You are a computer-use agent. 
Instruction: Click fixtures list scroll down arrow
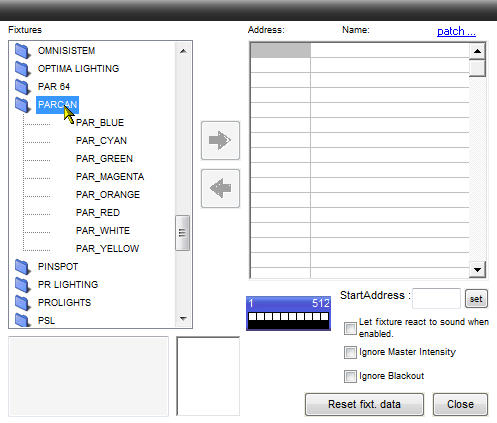[x=183, y=319]
